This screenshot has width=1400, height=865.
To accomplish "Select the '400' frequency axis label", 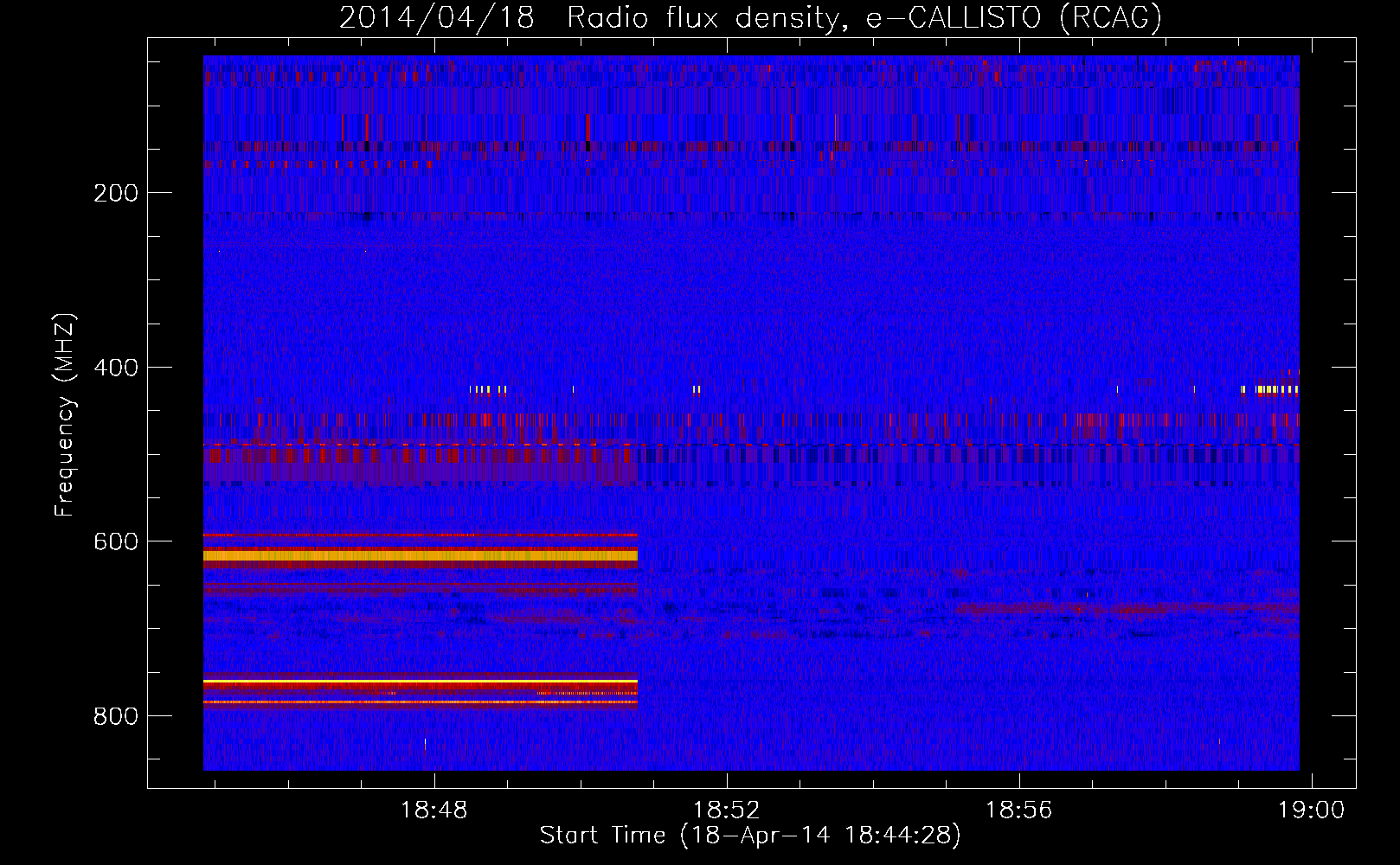I will (116, 368).
